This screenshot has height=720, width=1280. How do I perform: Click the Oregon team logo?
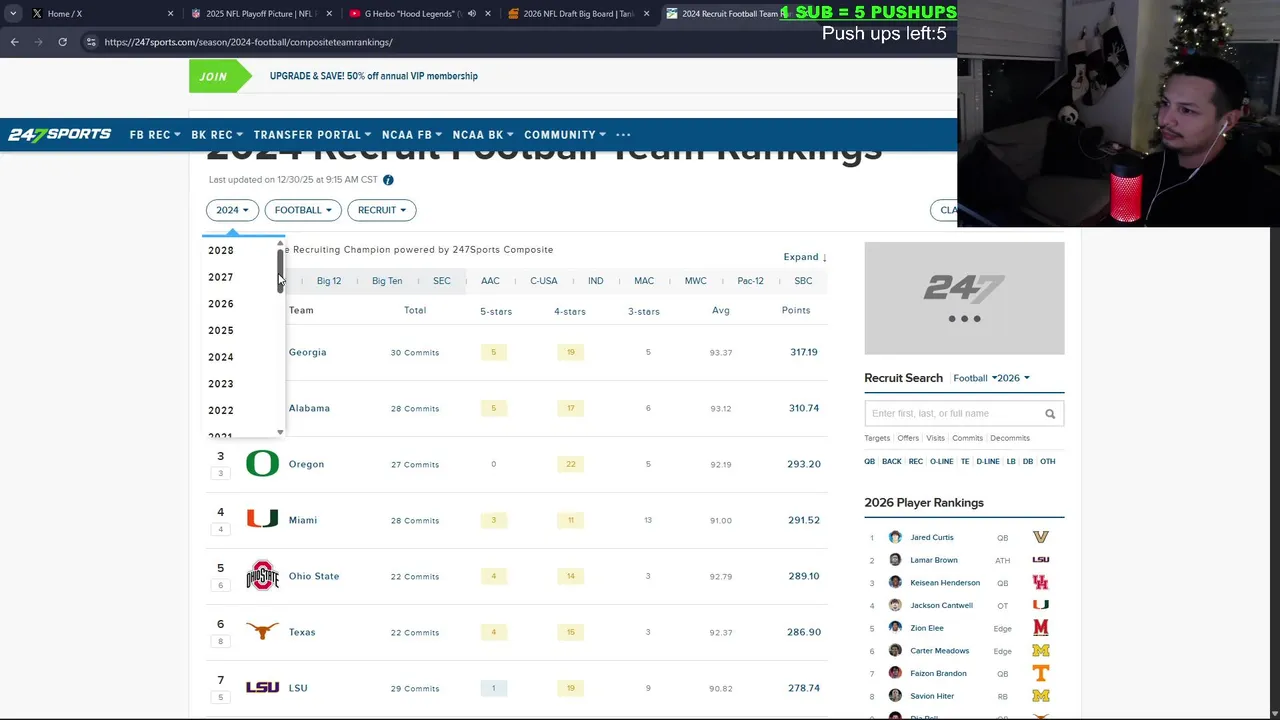262,464
